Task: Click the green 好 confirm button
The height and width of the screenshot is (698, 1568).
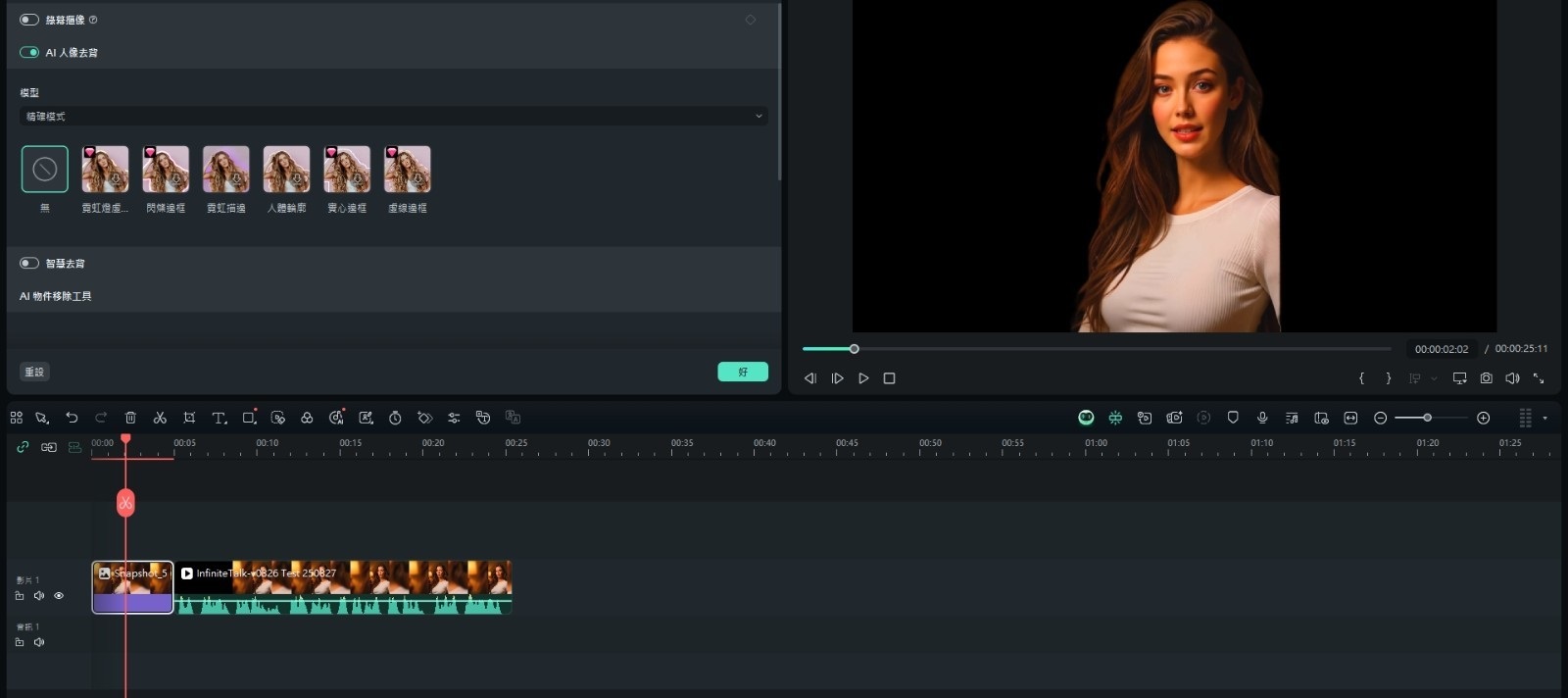Action: [x=742, y=372]
